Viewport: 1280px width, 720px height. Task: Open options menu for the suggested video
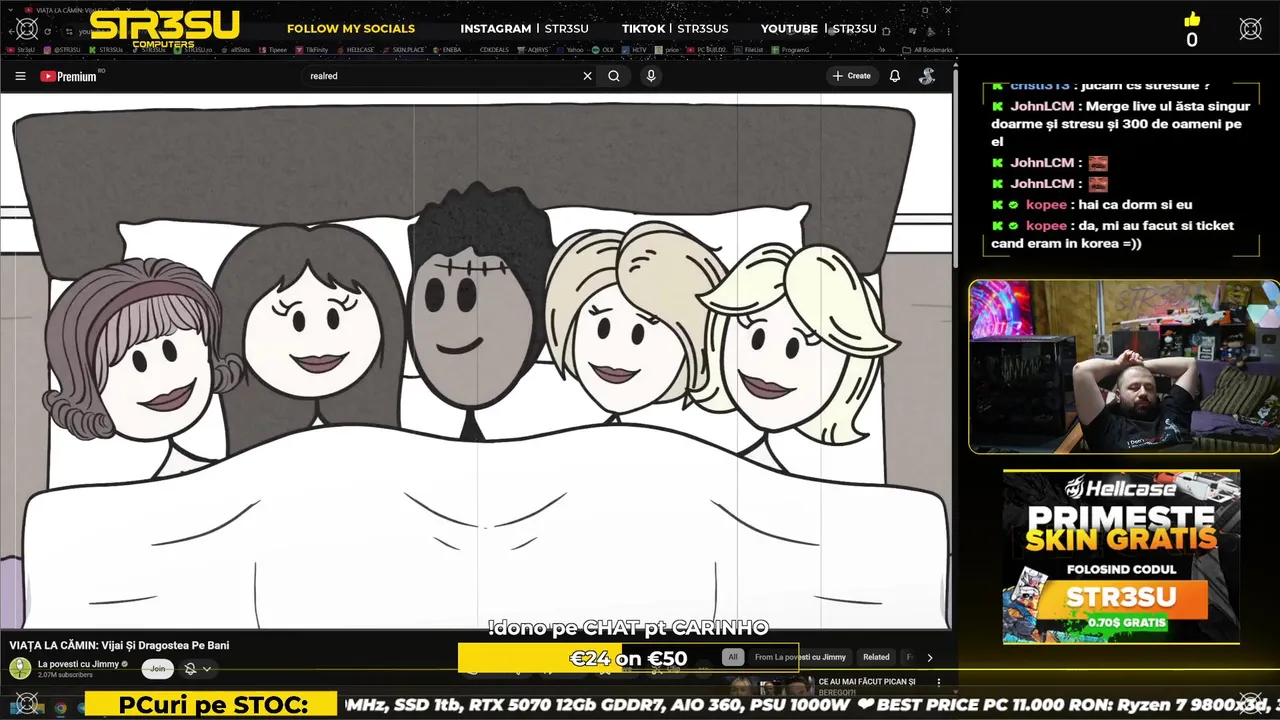tap(938, 682)
